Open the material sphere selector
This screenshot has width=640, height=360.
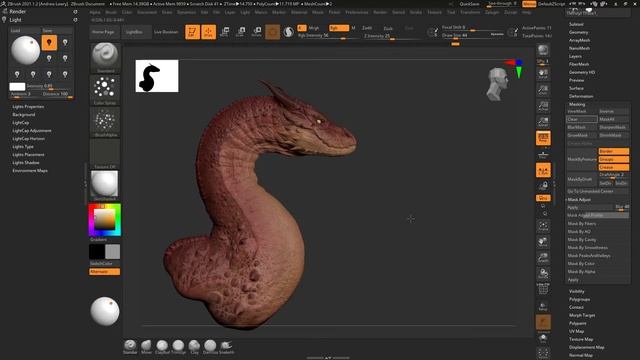pos(105,186)
